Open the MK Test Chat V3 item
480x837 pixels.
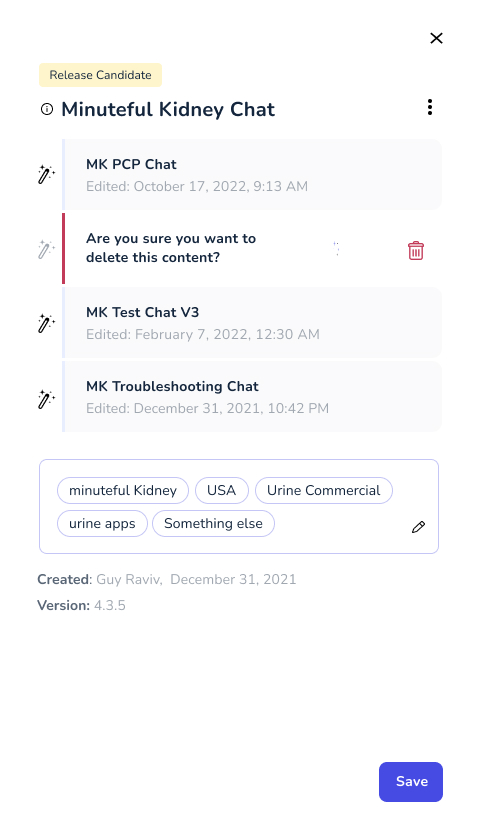[x=252, y=322]
